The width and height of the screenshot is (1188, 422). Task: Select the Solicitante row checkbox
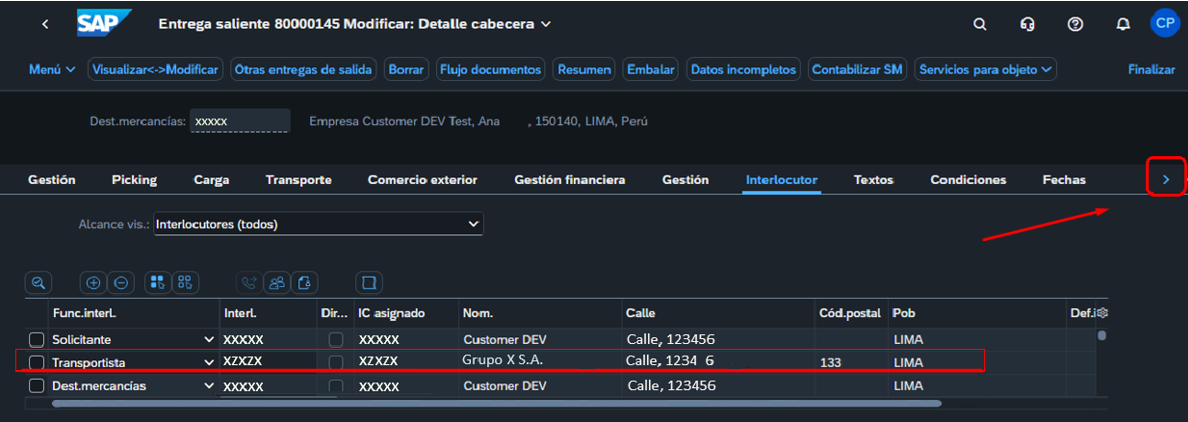(37, 340)
